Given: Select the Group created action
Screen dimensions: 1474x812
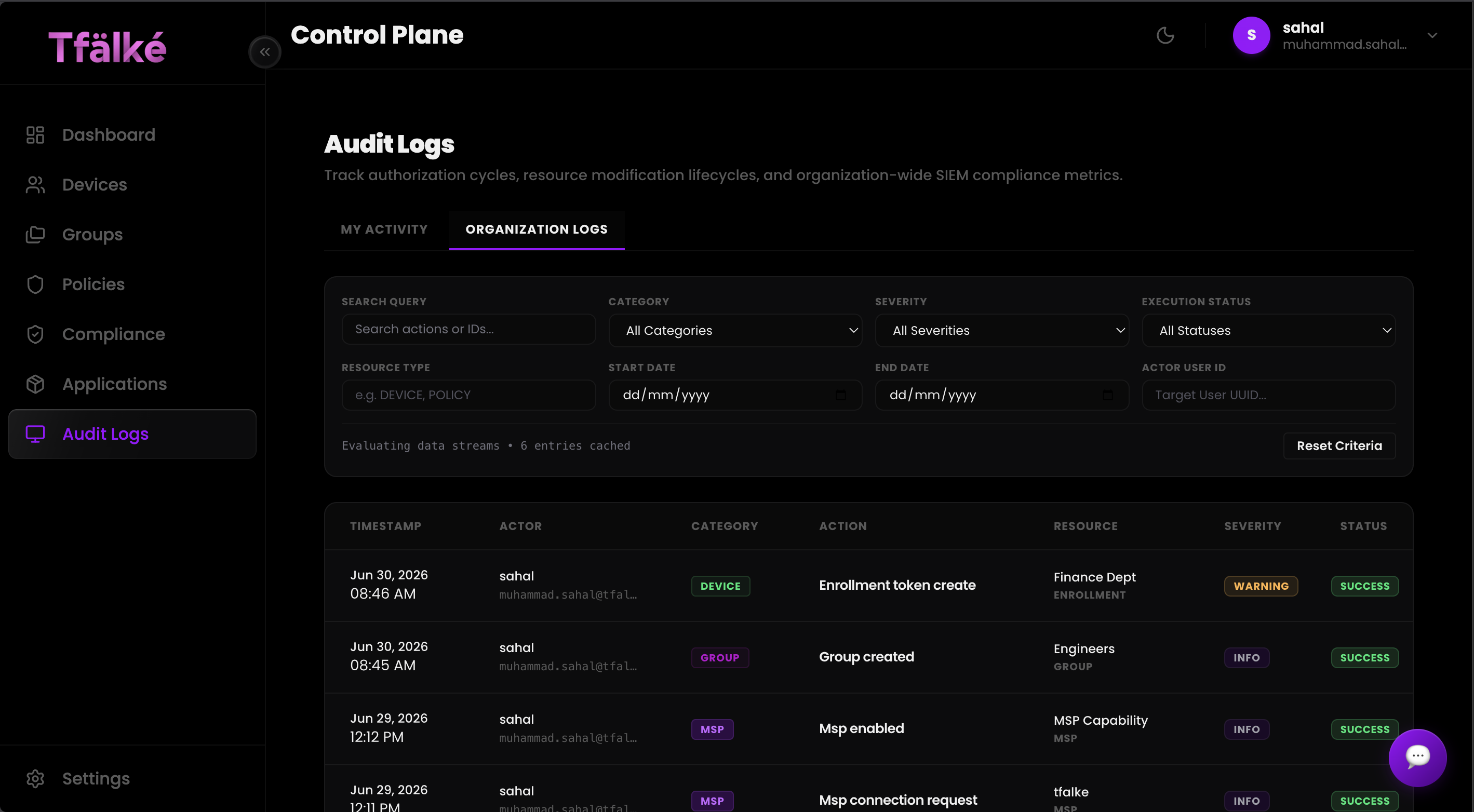Looking at the screenshot, I should [x=866, y=656].
